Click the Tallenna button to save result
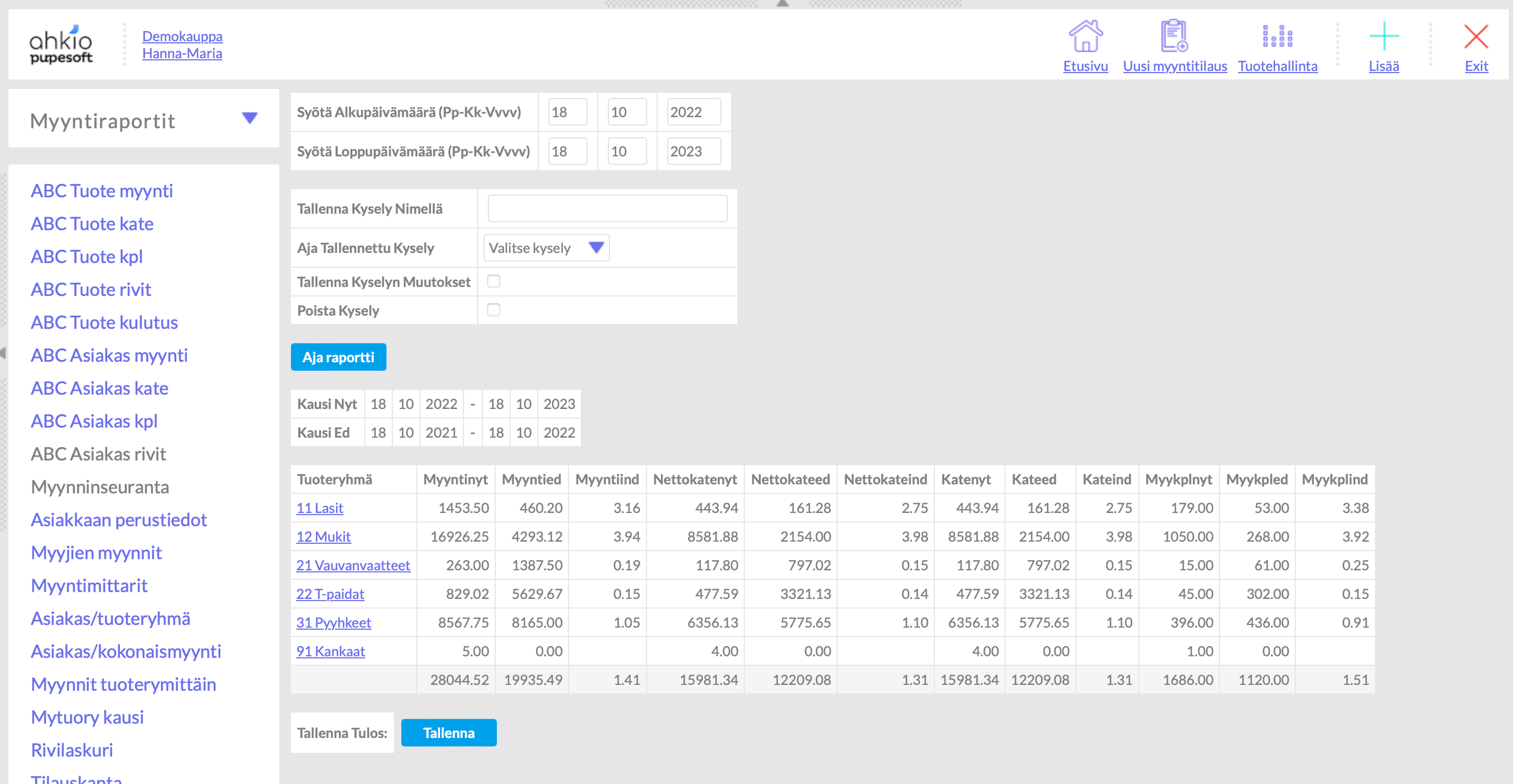 [448, 733]
